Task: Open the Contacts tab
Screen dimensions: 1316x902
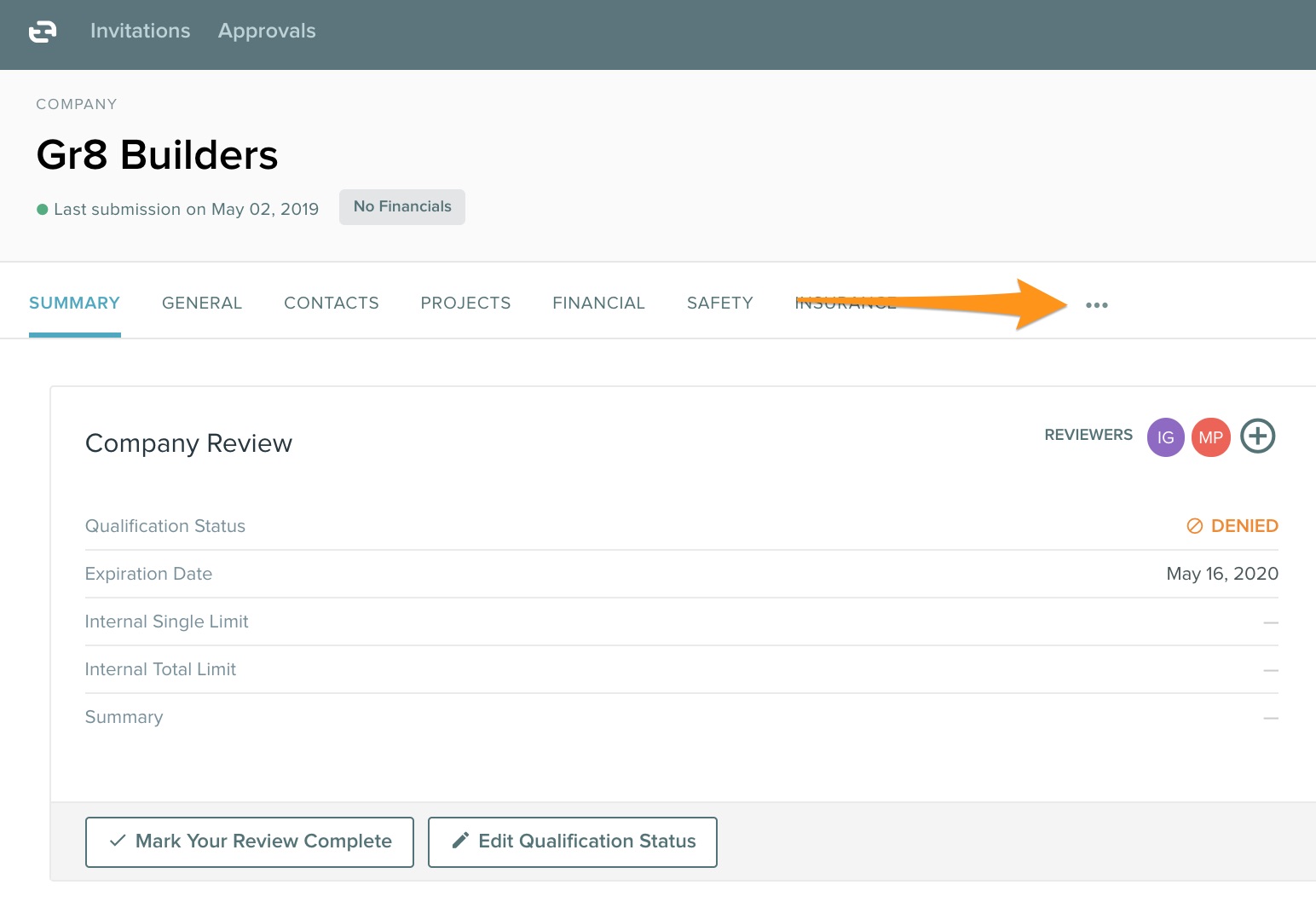Action: point(331,304)
